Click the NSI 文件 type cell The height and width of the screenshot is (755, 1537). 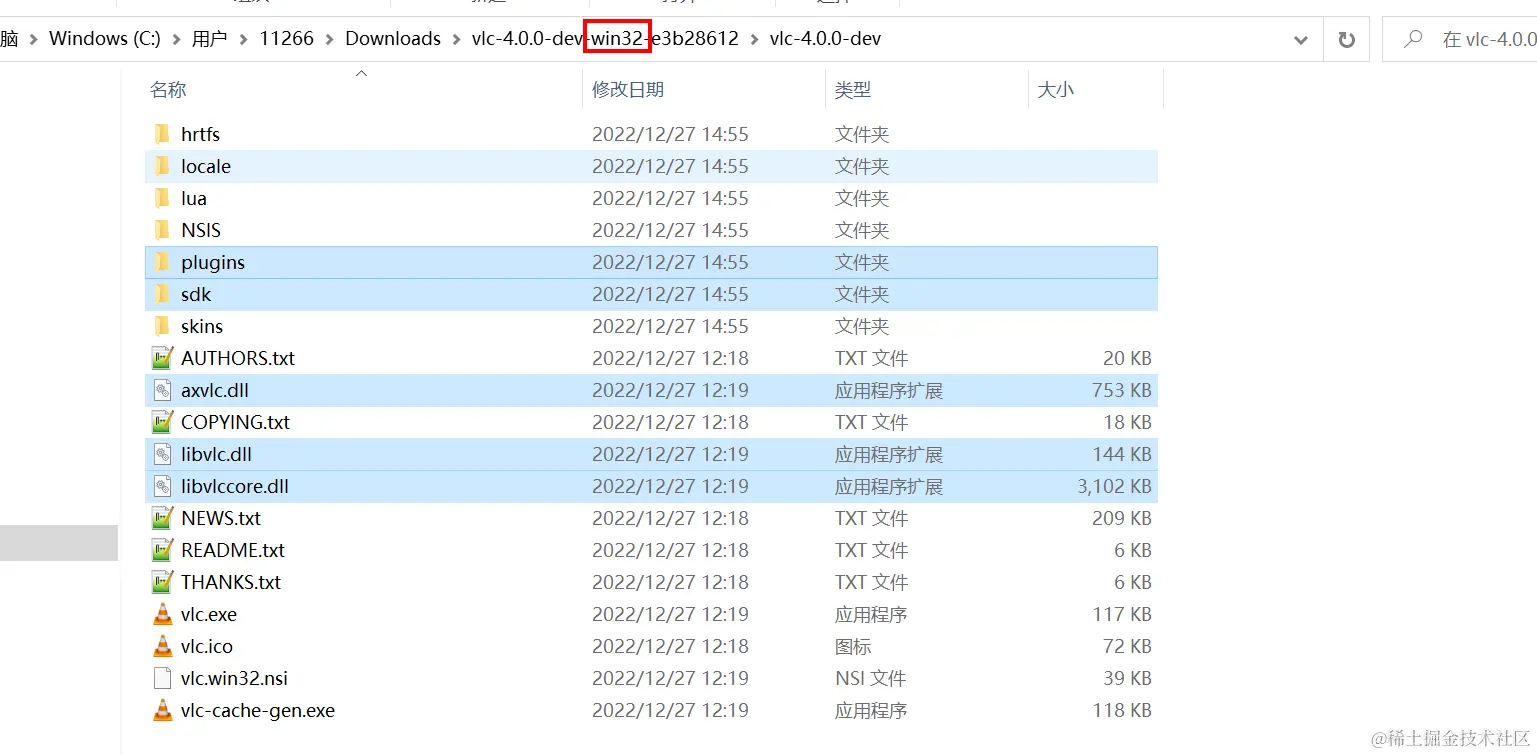tap(871, 678)
